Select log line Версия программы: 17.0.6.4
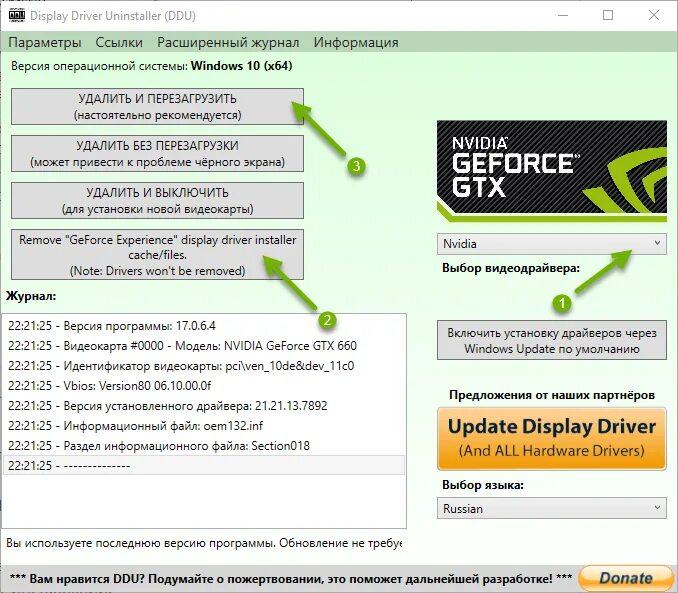 (204, 326)
